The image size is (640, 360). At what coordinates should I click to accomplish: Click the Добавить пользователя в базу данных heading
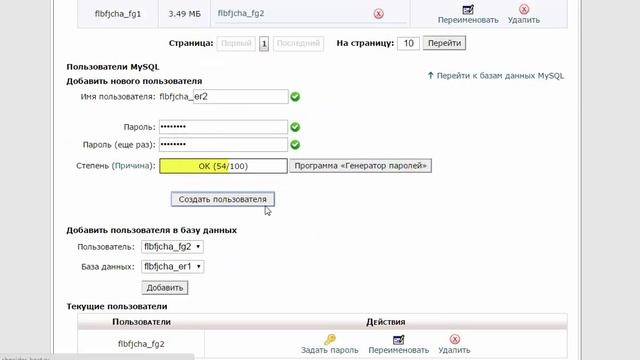pos(151,230)
